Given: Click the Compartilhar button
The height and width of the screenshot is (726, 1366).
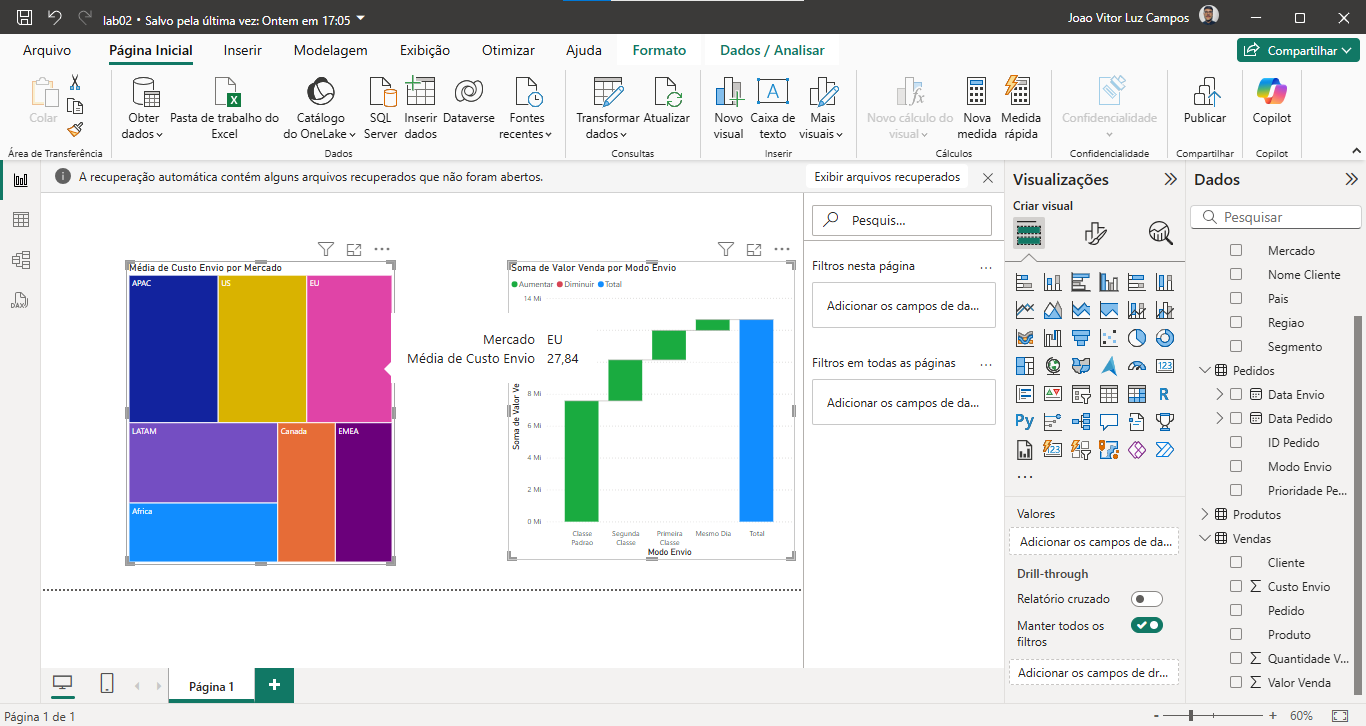Looking at the screenshot, I should click(x=1300, y=50).
